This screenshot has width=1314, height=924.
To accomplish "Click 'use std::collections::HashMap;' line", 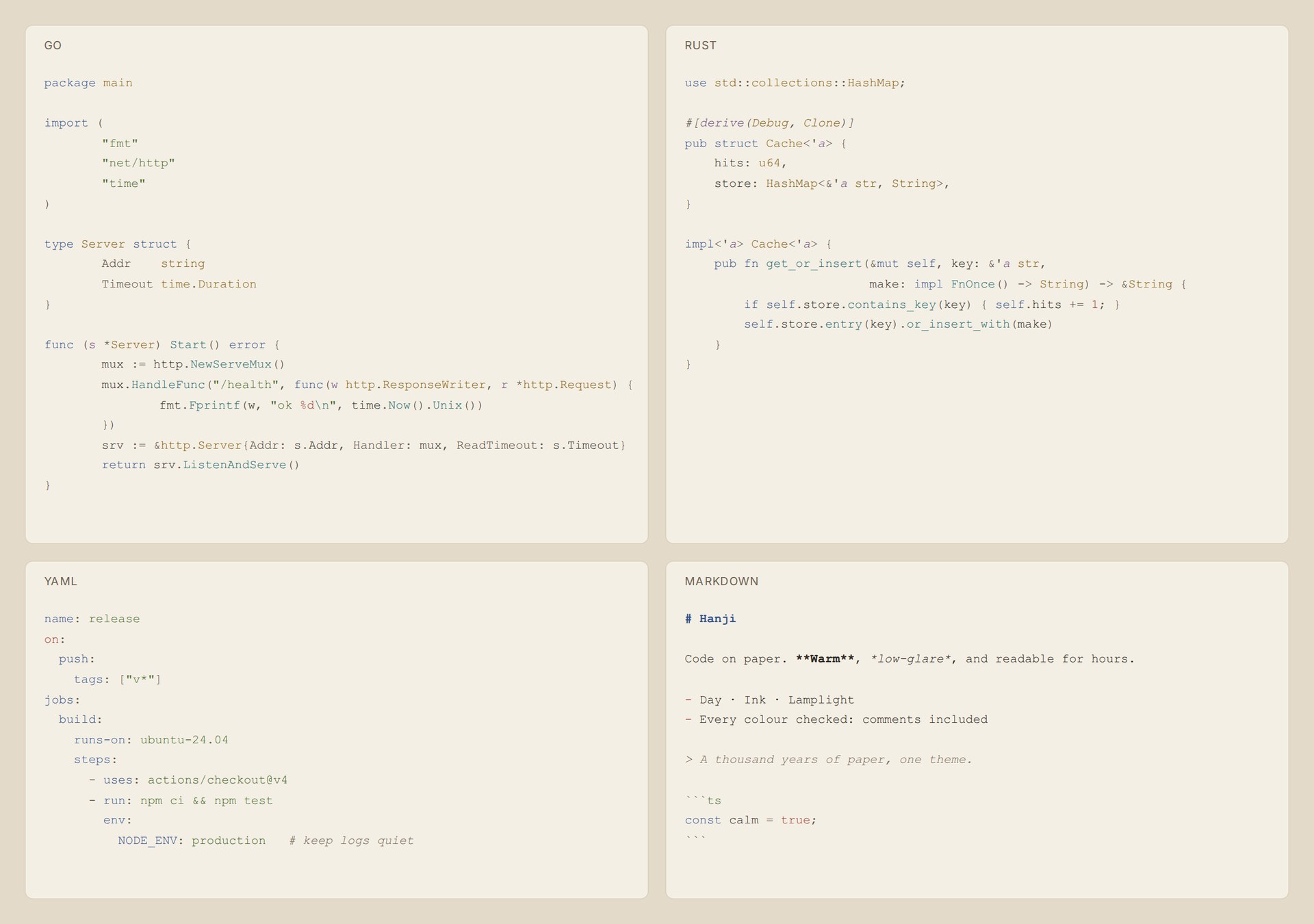I will click(795, 83).
